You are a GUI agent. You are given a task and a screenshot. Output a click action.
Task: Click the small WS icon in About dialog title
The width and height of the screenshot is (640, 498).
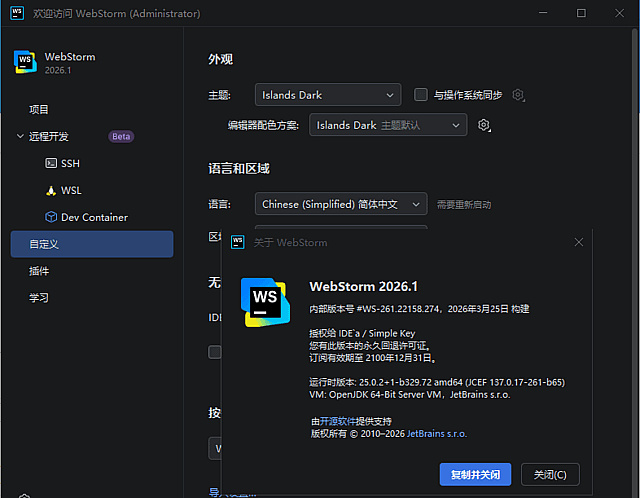238,242
